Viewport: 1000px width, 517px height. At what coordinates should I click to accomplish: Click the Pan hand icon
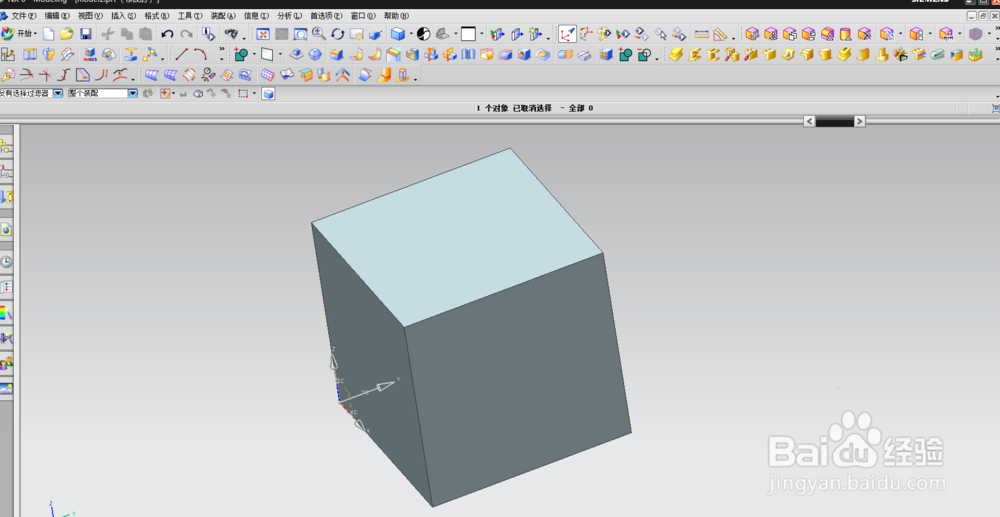357,34
